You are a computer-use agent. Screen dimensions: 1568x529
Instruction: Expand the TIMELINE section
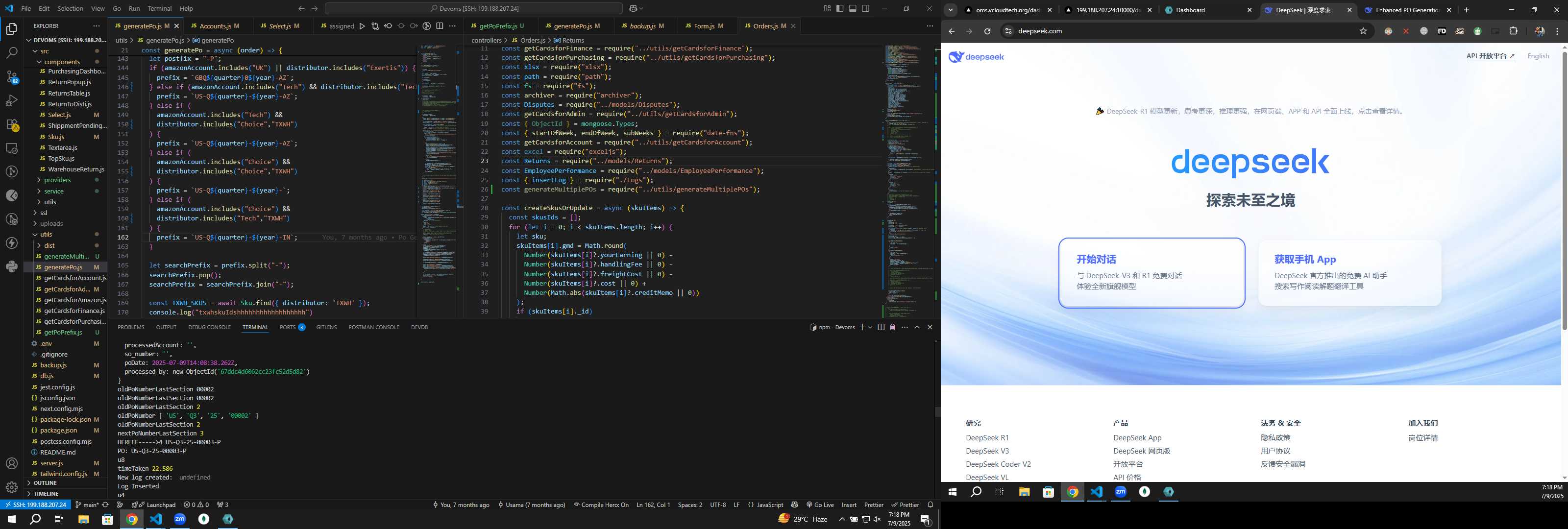(46, 494)
